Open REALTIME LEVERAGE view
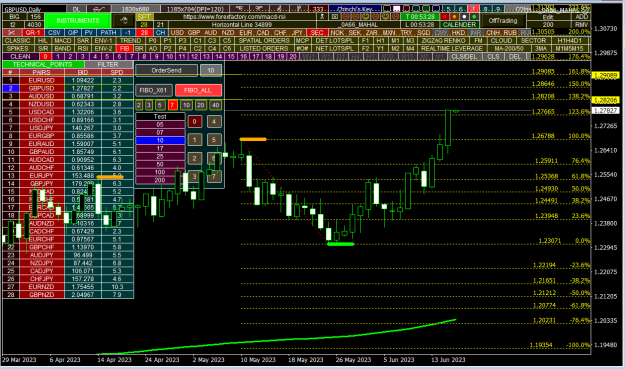The image size is (625, 369). point(452,48)
